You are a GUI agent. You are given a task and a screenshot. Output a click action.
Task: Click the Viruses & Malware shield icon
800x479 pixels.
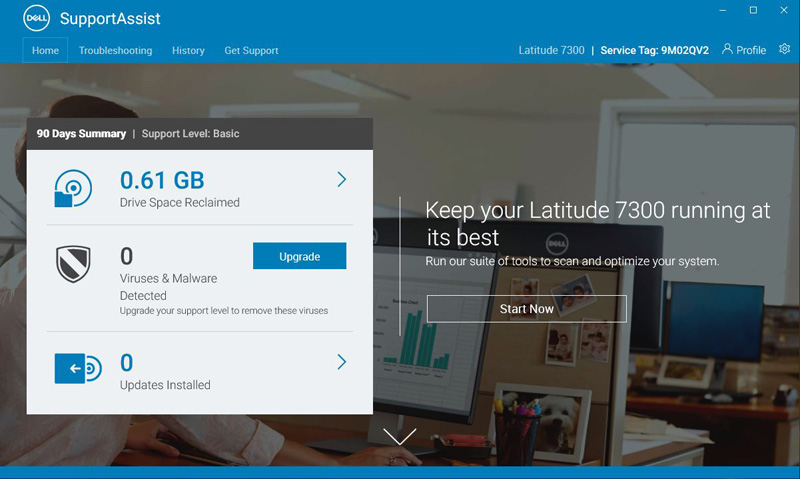73,264
